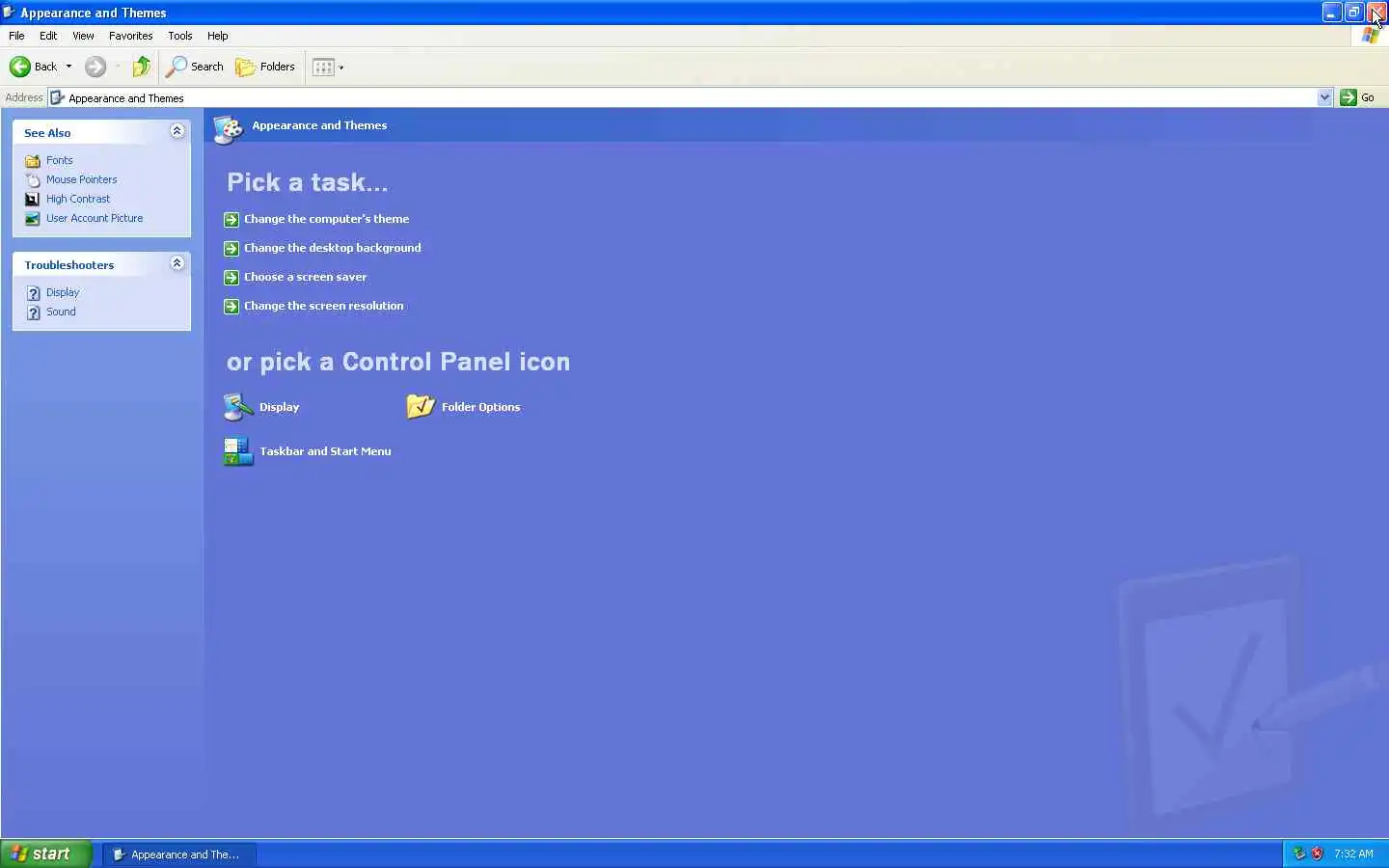Screen dimensions: 1389x868
Task: Click the Sound troubleshooter help icon
Action: click(x=33, y=312)
